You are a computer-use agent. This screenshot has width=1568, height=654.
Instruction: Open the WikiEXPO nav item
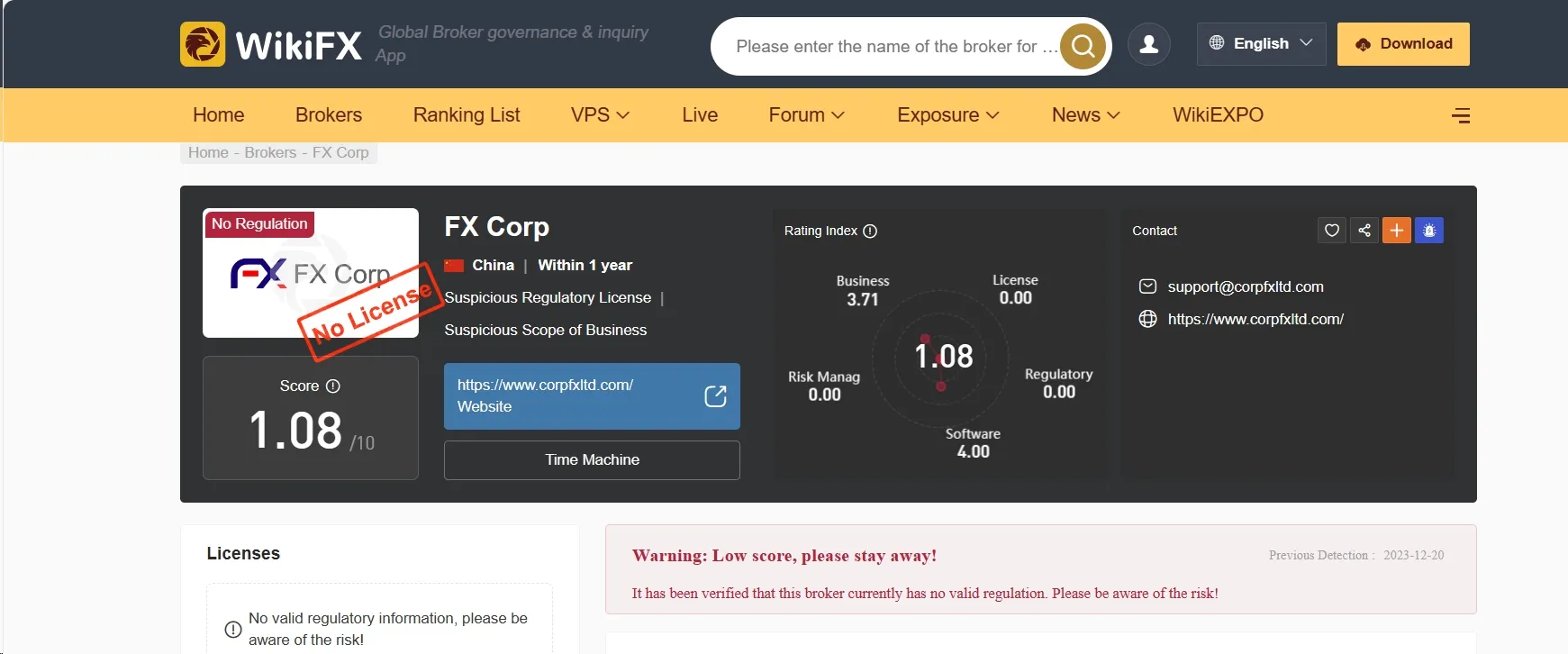pyautogui.click(x=1218, y=115)
